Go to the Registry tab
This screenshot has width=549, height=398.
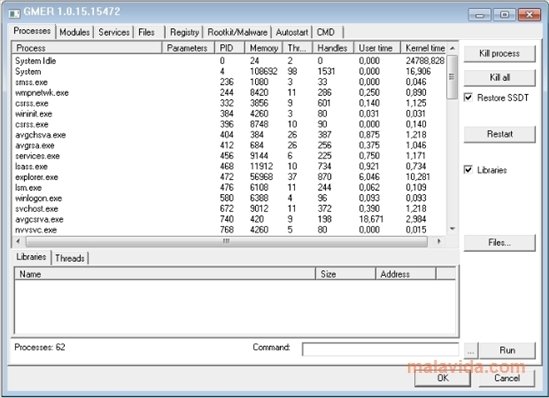(x=184, y=32)
